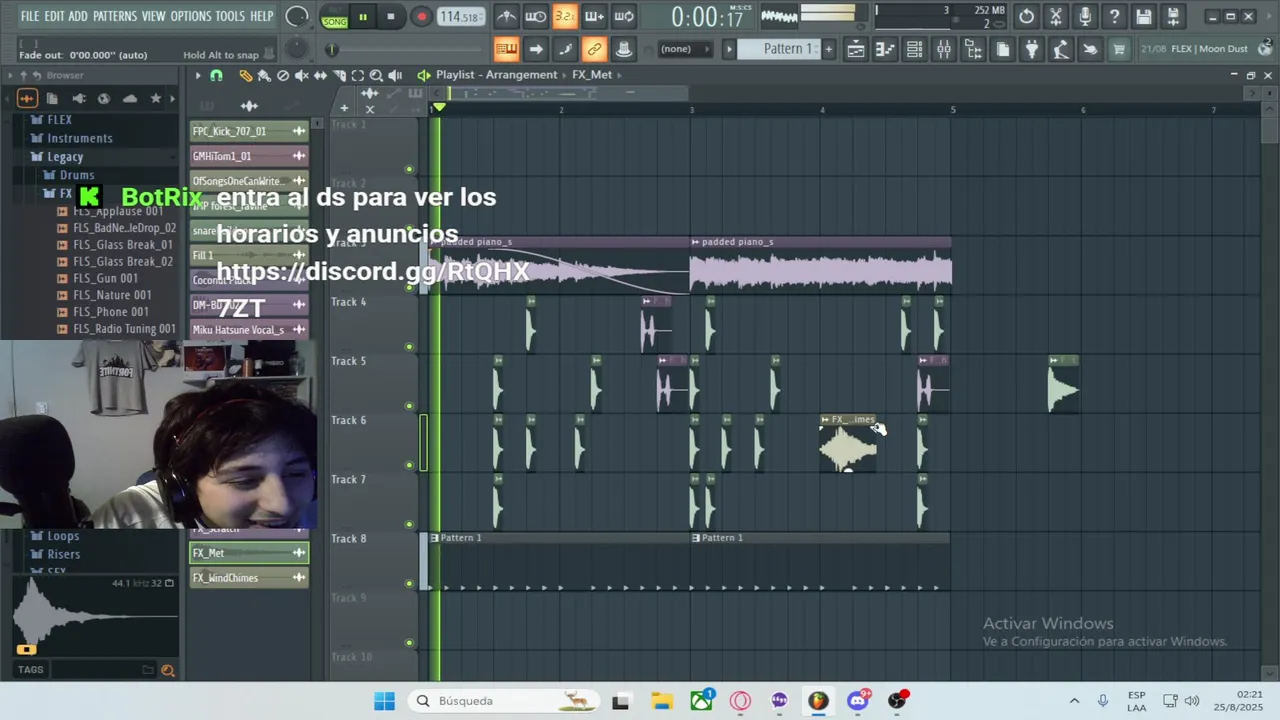Viewport: 1280px width, 720px height.
Task: Toggle SONG pattern mode switch
Action: click(335, 17)
